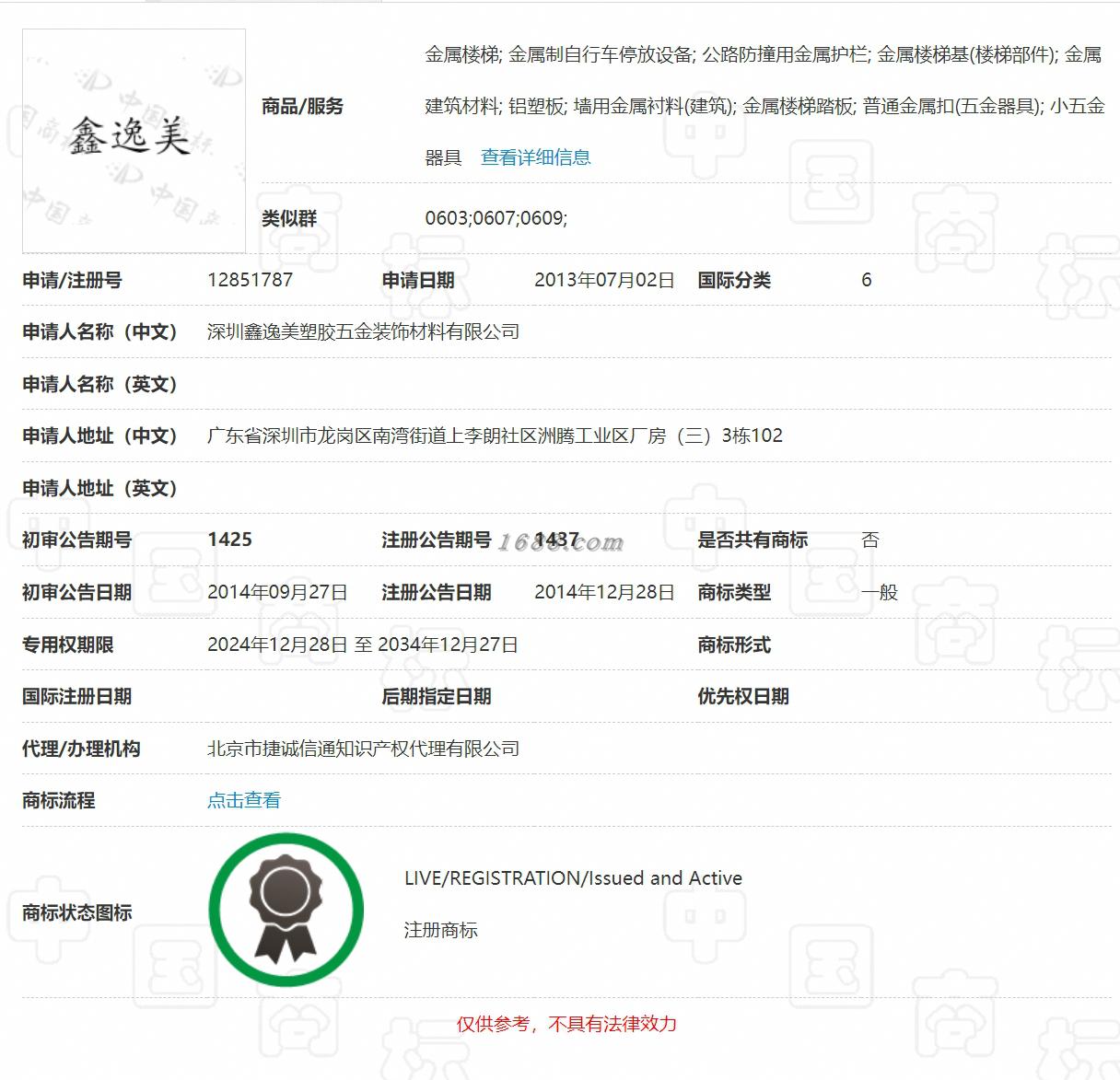Click the 国际注册日期 label
The width and height of the screenshot is (1120, 1080).
point(77,696)
